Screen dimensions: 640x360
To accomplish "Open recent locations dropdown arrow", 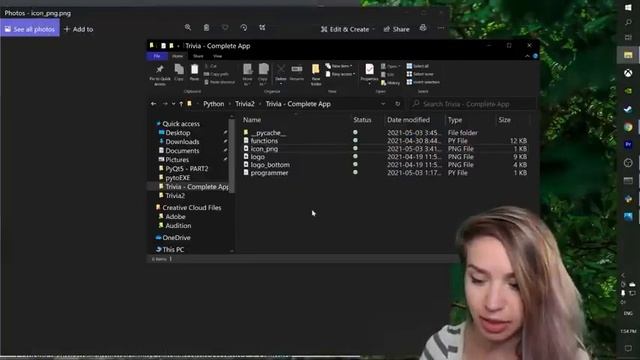I will 173,104.
